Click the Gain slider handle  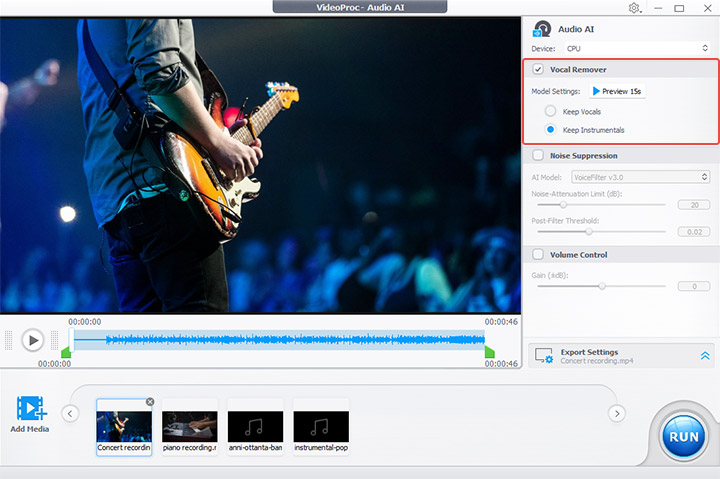pos(602,286)
